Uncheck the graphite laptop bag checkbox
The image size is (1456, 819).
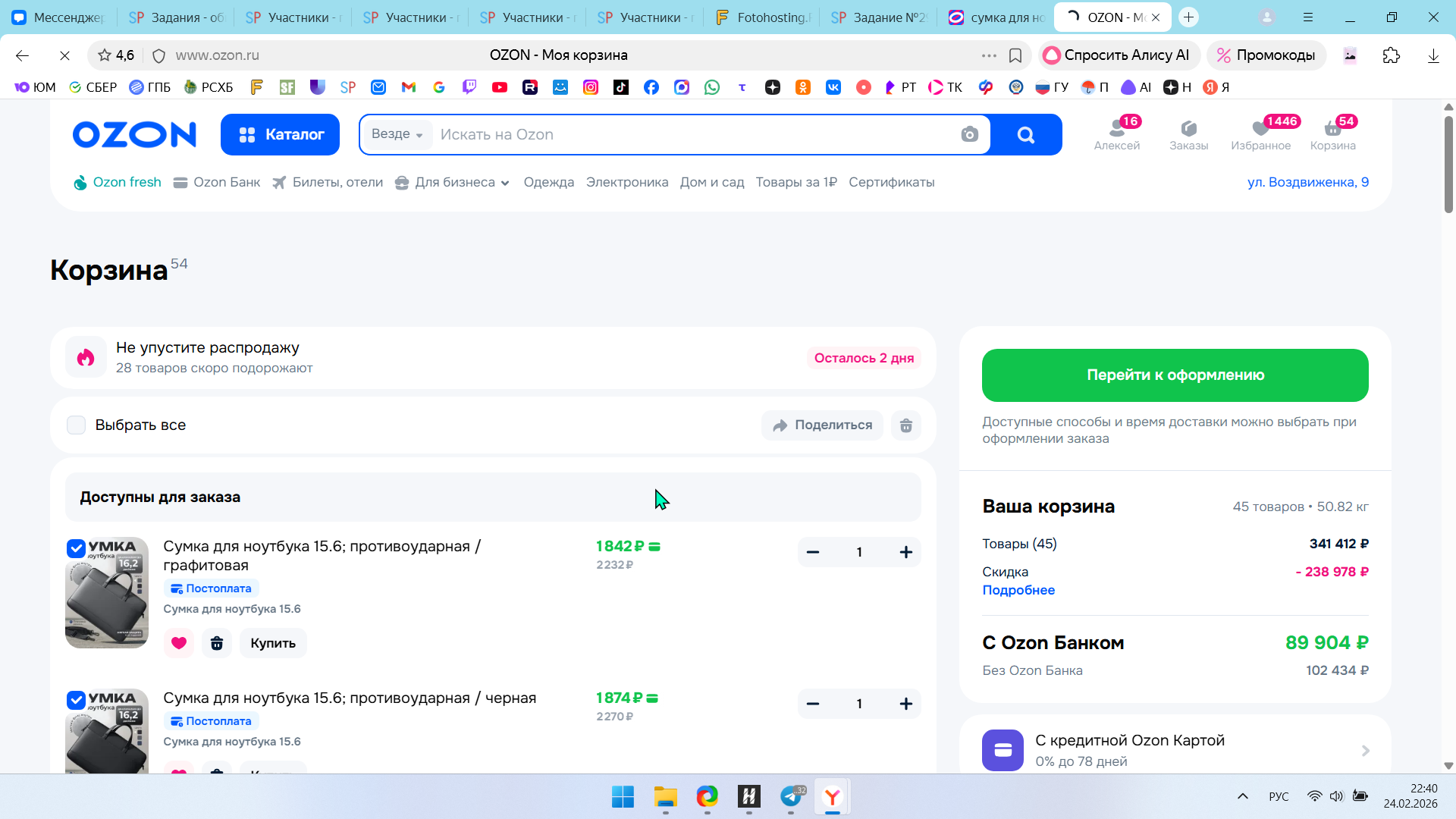point(76,548)
